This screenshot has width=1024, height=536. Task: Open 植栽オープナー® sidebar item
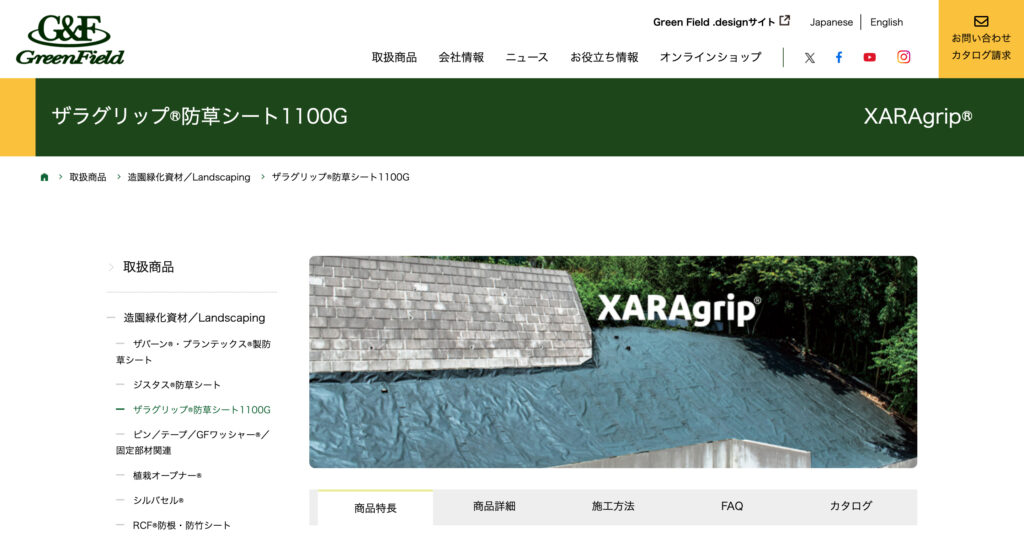(x=167, y=475)
